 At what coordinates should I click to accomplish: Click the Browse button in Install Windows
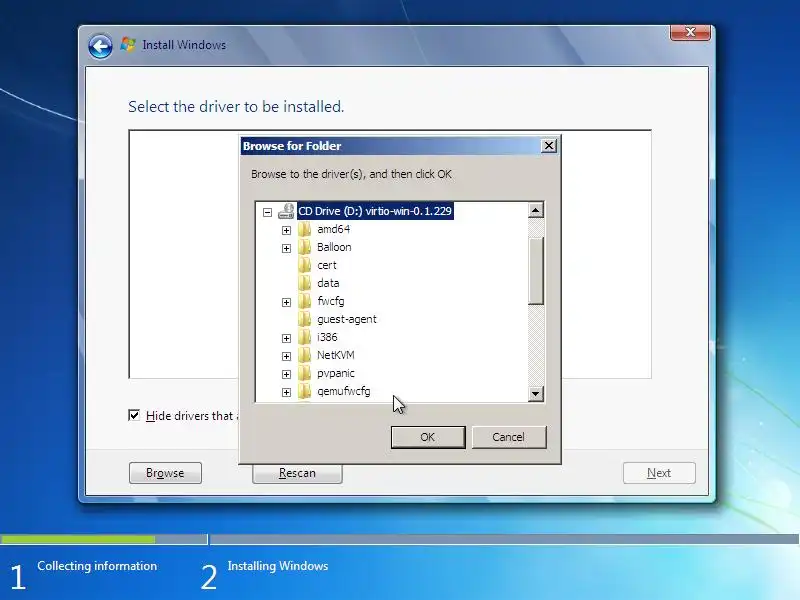pos(165,473)
